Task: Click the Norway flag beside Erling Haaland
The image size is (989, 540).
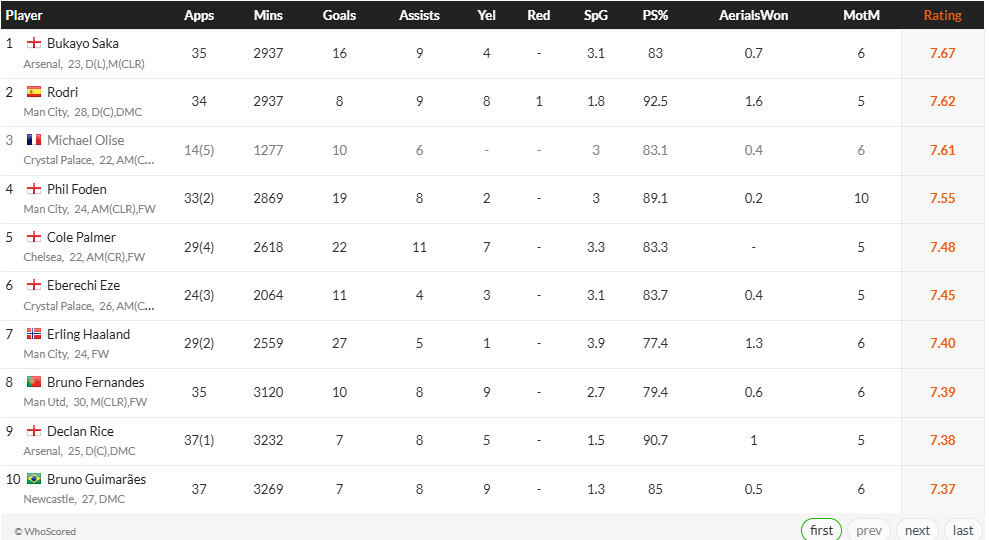Action: (34, 334)
